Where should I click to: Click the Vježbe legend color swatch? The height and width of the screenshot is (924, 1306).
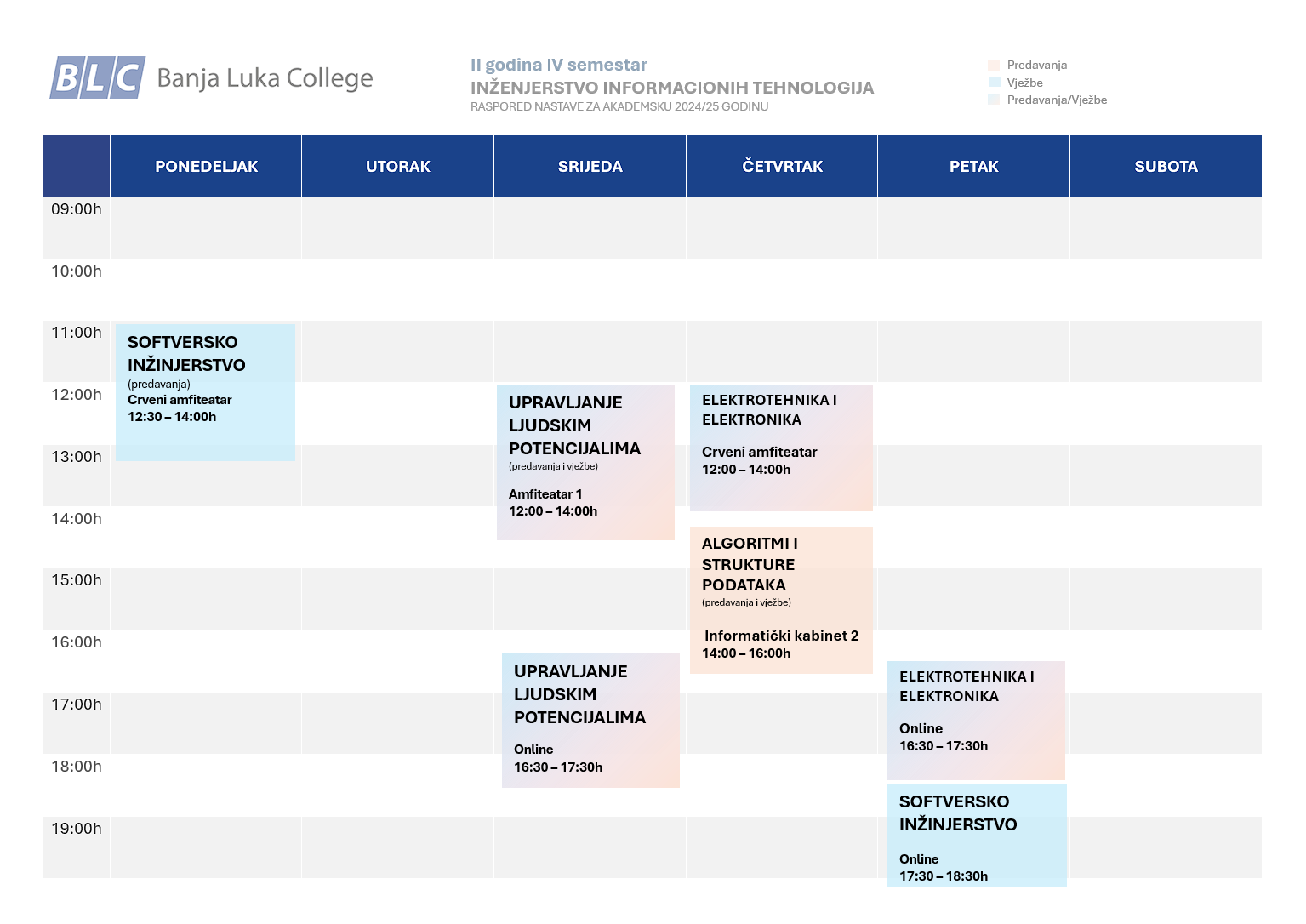(x=994, y=83)
